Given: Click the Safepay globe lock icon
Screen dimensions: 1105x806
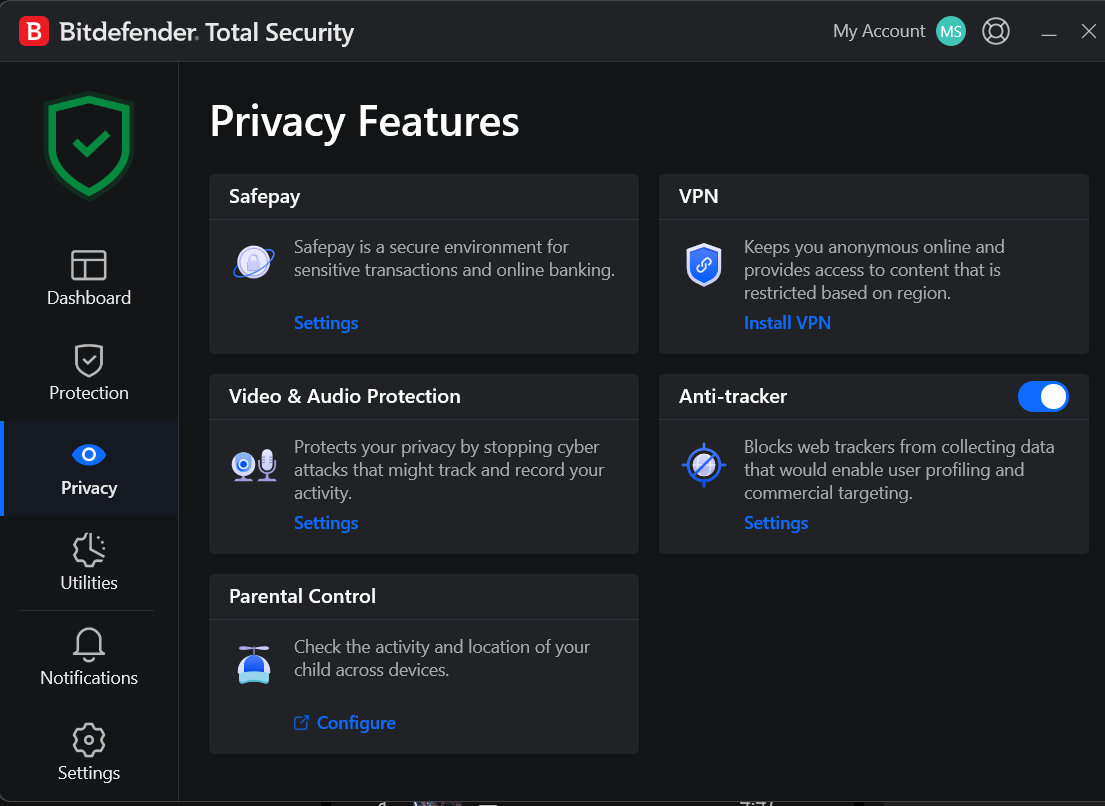Looking at the screenshot, I should click(254, 262).
